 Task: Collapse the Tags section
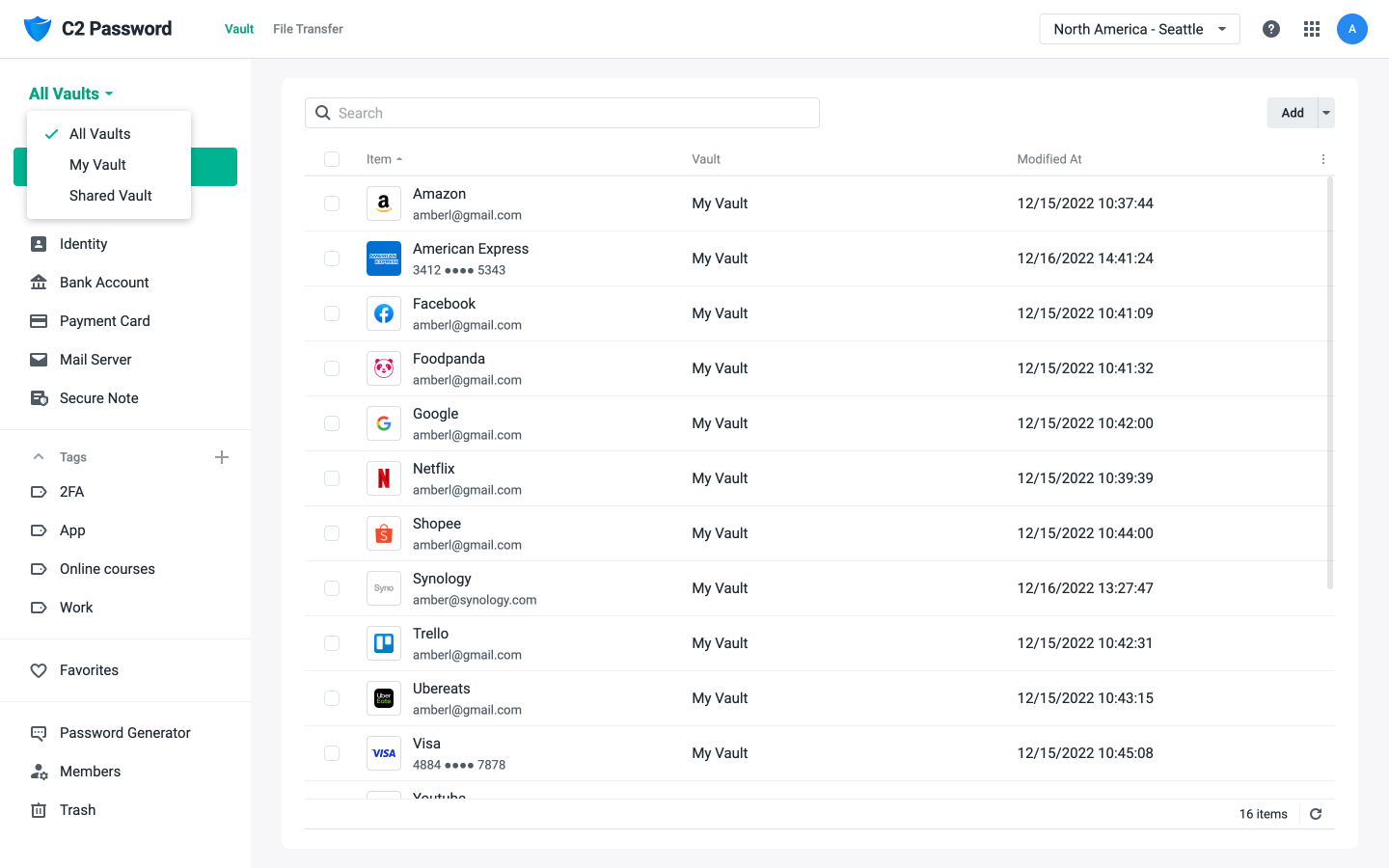click(x=39, y=456)
